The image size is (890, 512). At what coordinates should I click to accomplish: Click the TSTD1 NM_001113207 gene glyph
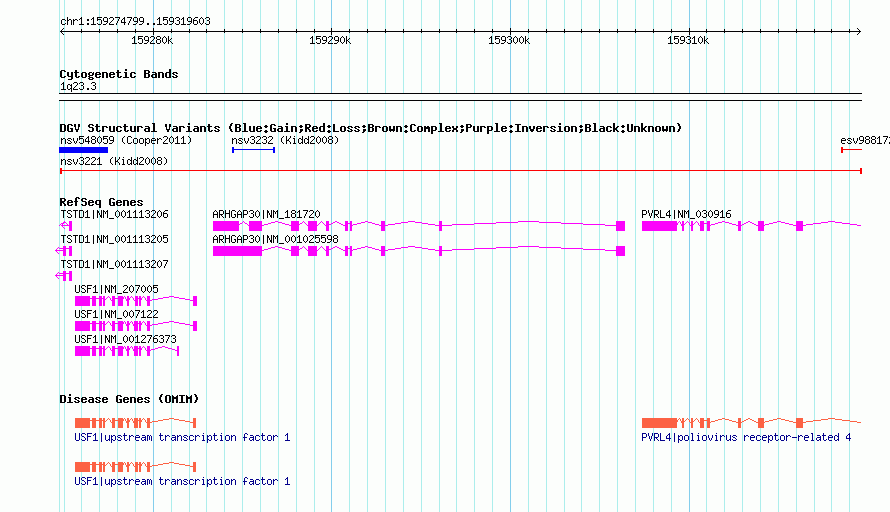64,276
